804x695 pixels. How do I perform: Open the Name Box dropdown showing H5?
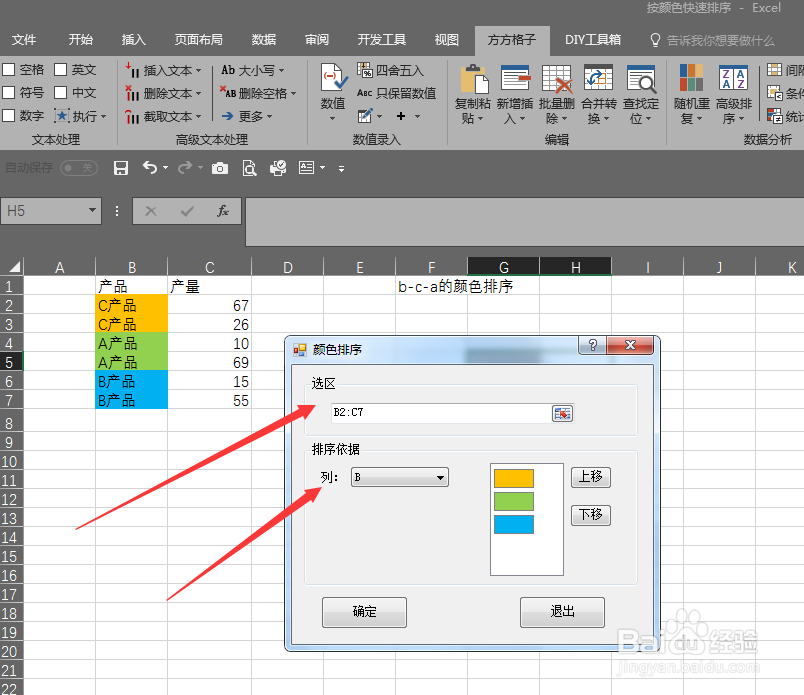(x=93, y=211)
